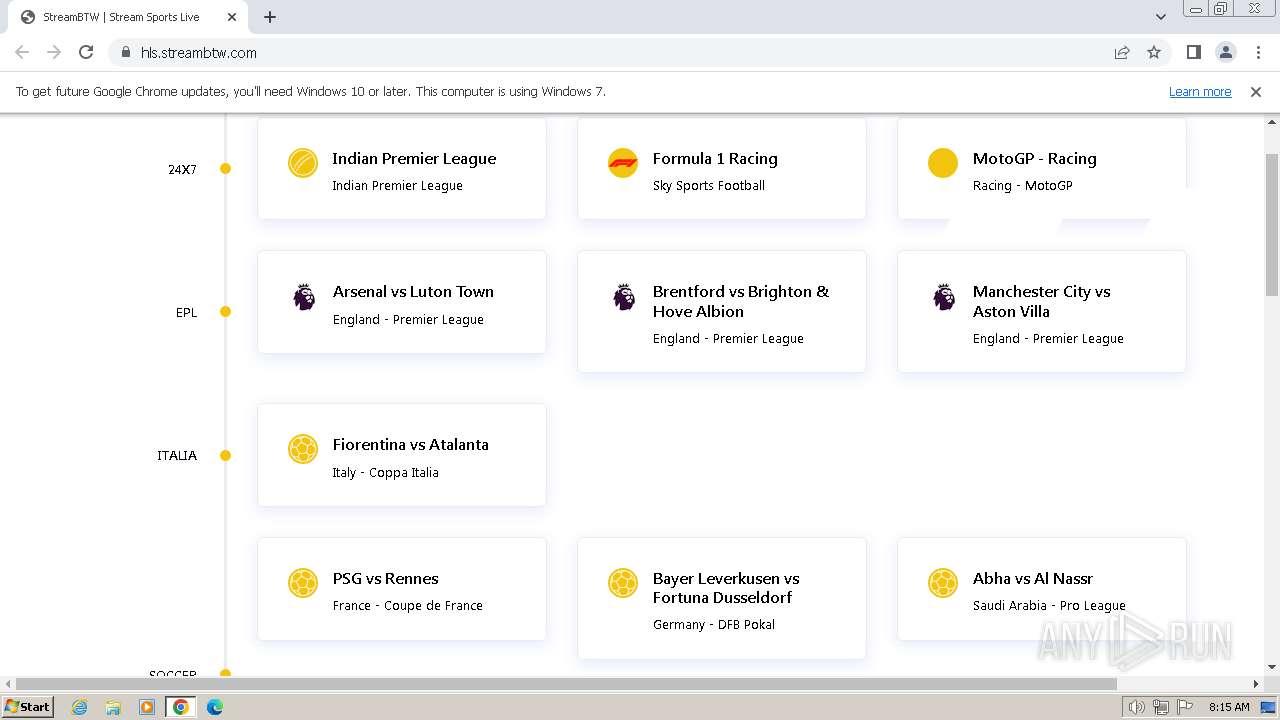Open the Chrome user profile icon
This screenshot has height=720, width=1280.
[x=1225, y=53]
